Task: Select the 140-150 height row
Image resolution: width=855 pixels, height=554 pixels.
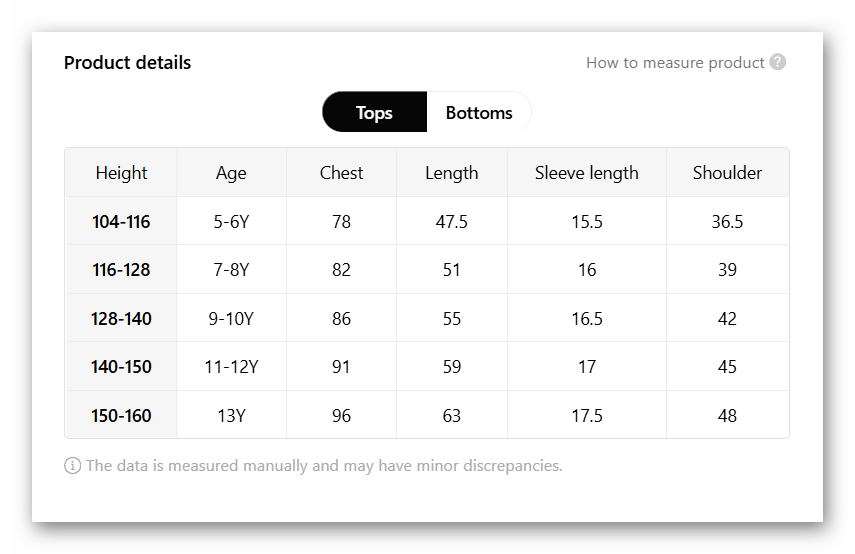Action: (121, 367)
